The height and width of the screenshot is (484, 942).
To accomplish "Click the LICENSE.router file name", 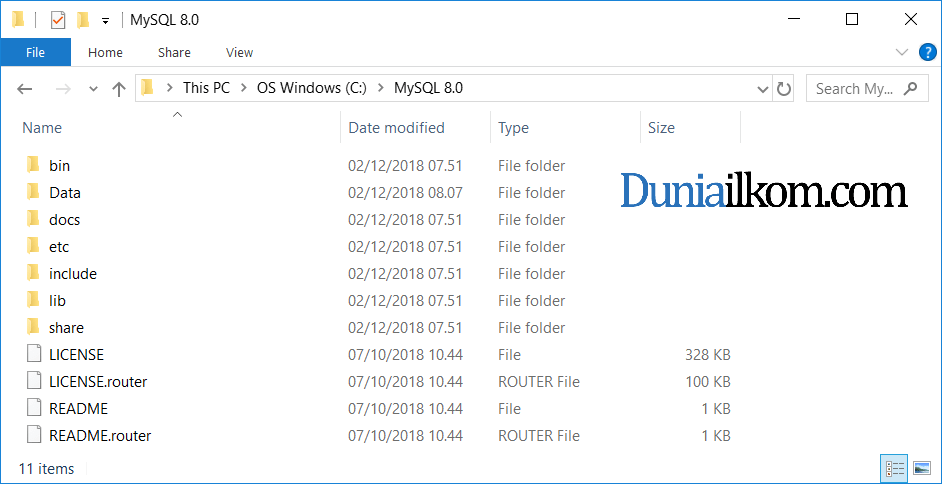I will [98, 382].
